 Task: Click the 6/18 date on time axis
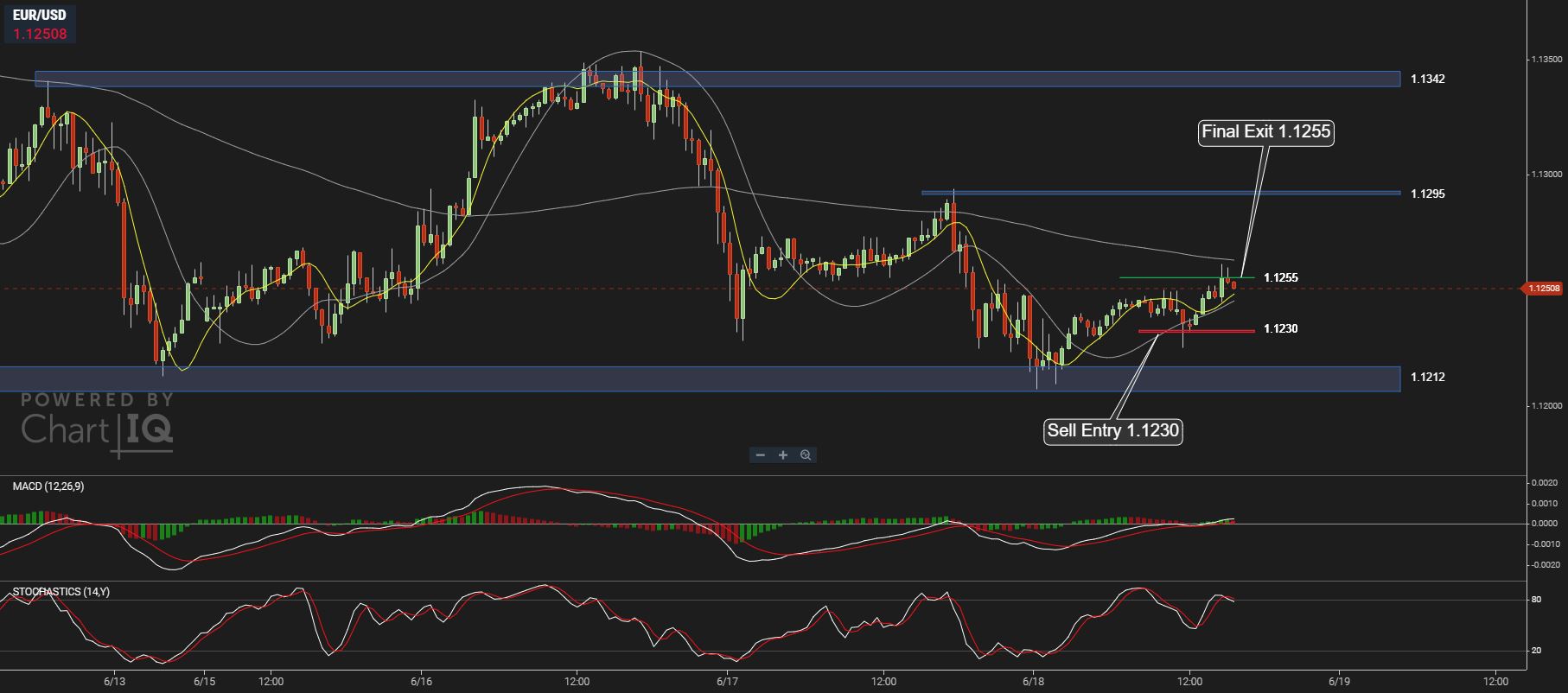[1033, 681]
